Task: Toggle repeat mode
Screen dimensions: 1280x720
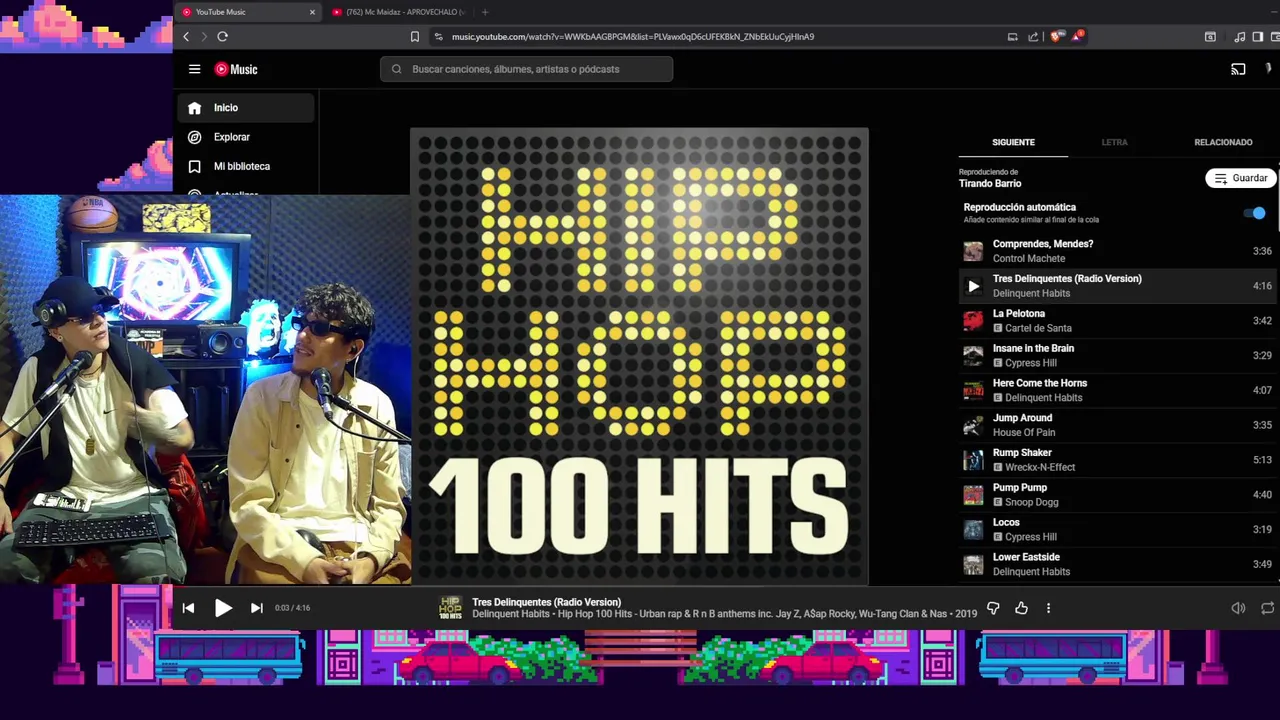Action: point(1267,608)
